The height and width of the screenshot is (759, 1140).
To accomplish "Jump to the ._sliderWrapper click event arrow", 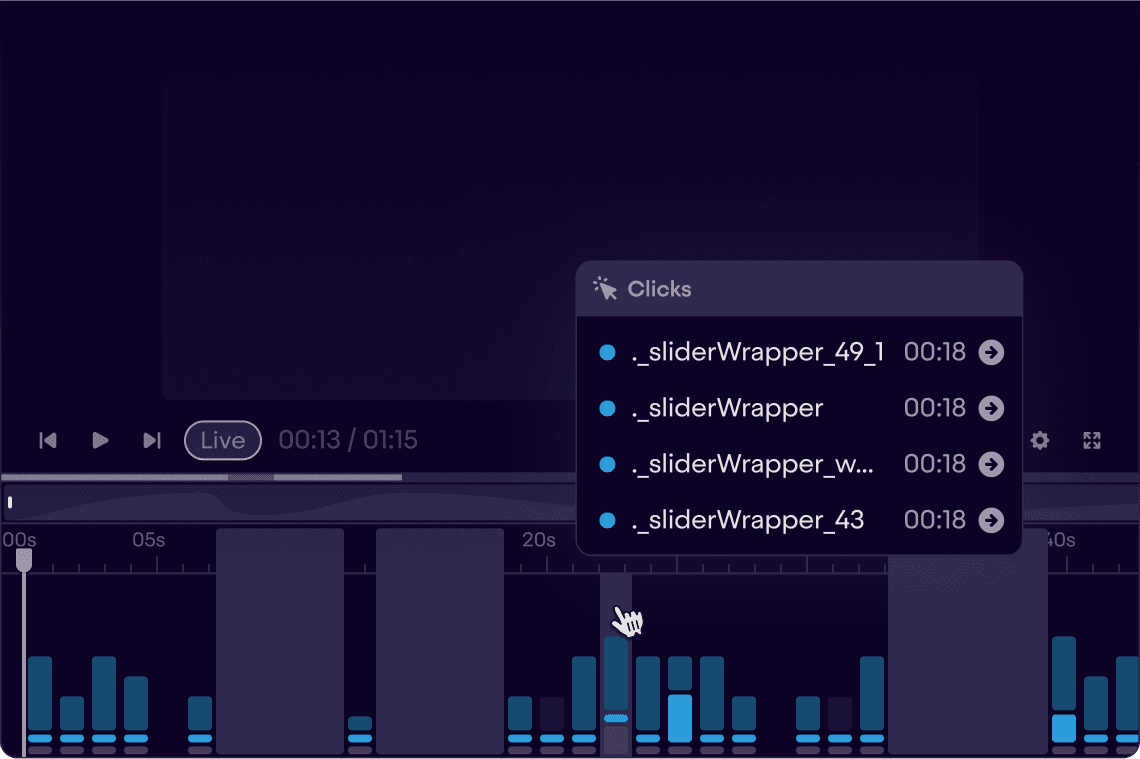I will click(x=991, y=408).
